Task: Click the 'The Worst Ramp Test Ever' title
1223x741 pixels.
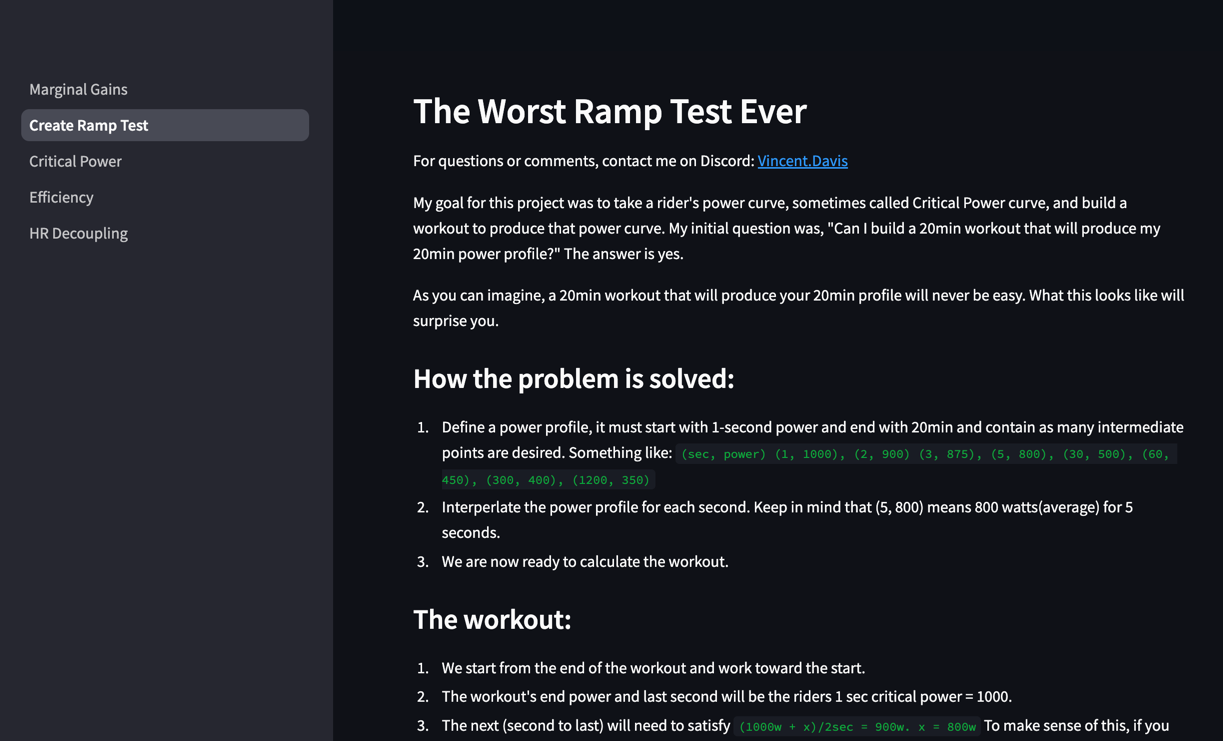Action: (x=609, y=111)
